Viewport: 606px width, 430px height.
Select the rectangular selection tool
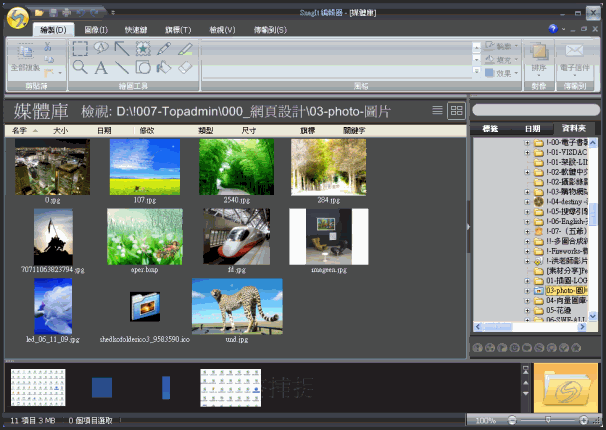pos(80,48)
